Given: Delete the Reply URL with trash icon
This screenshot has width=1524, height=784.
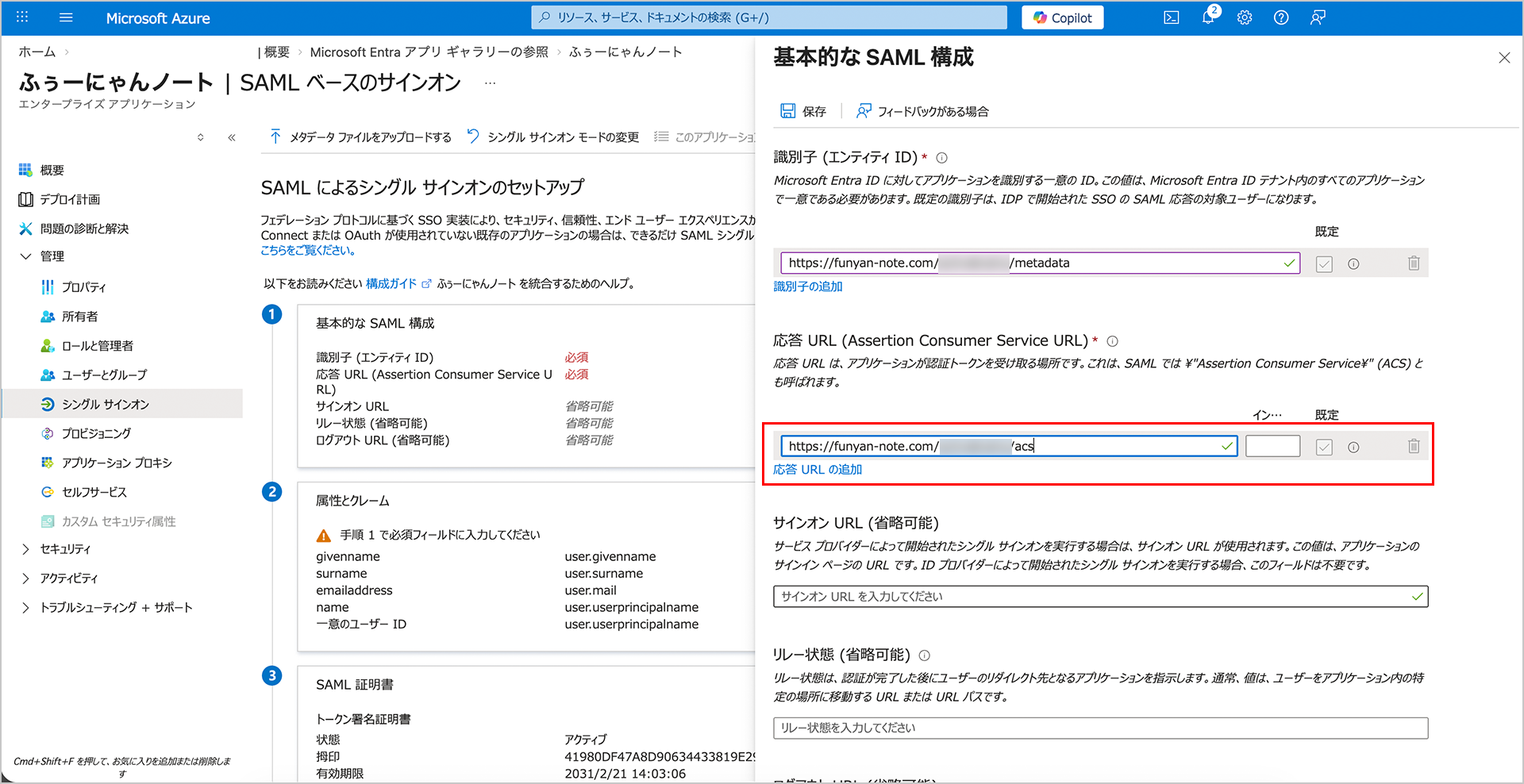Looking at the screenshot, I should pos(1413,447).
